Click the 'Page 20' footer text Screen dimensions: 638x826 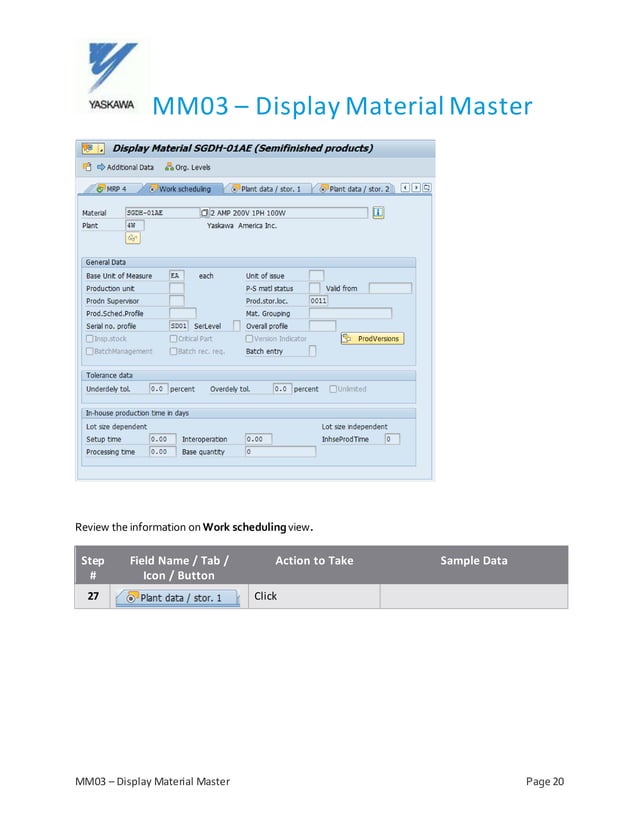click(x=545, y=782)
